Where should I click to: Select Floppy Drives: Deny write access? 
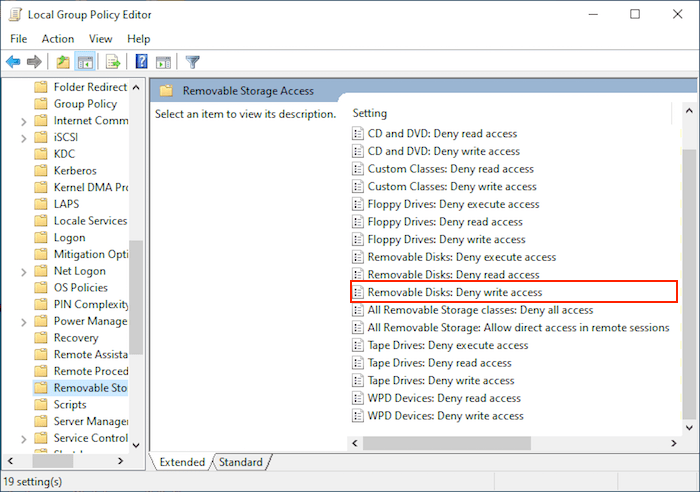[446, 239]
